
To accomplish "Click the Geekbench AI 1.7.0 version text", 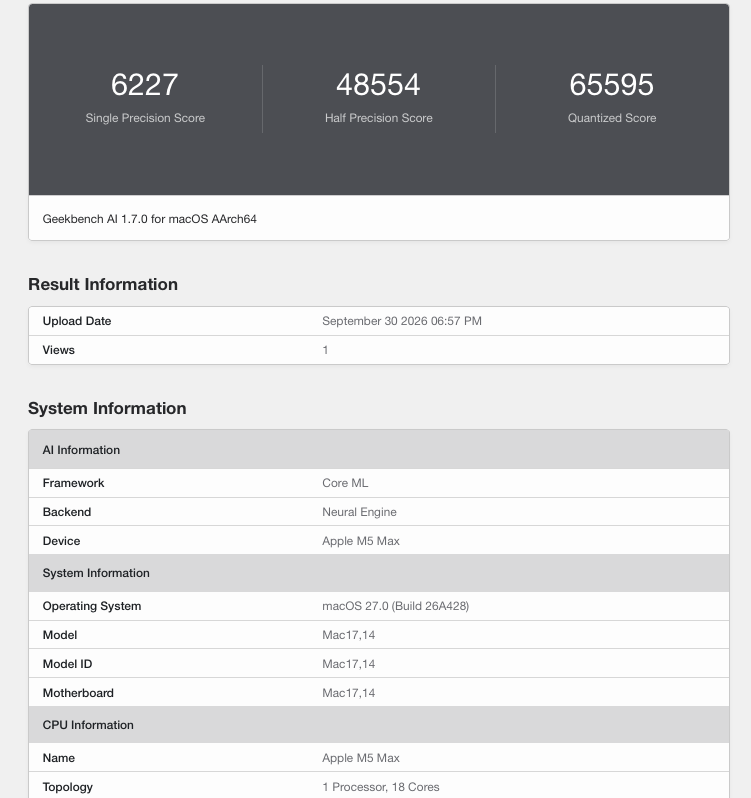I will pos(150,219).
